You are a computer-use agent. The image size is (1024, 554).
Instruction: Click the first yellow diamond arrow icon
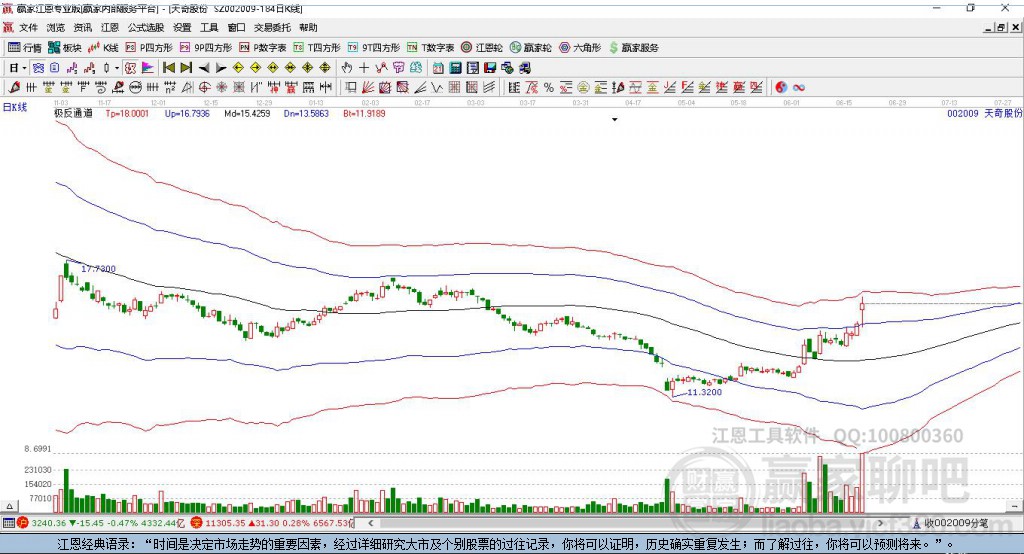(238, 68)
